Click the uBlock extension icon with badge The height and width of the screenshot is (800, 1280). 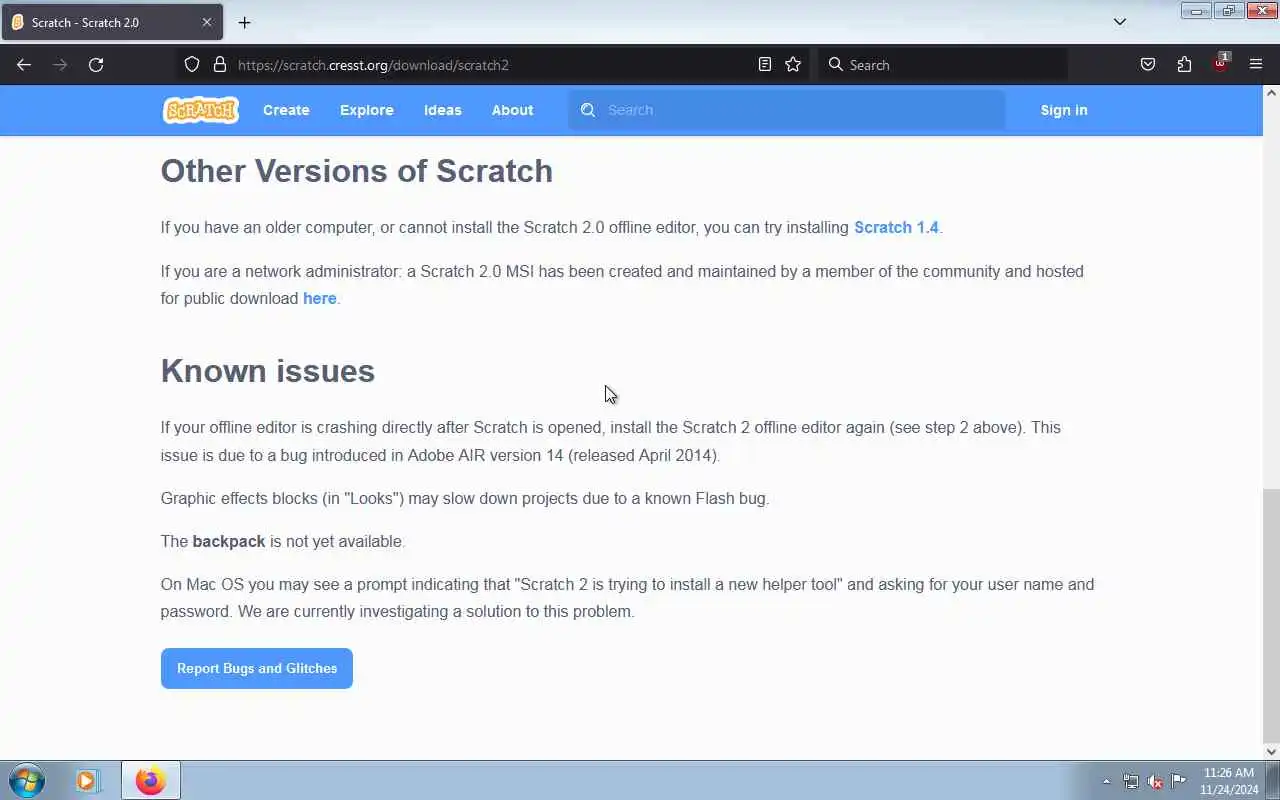[x=1220, y=63]
